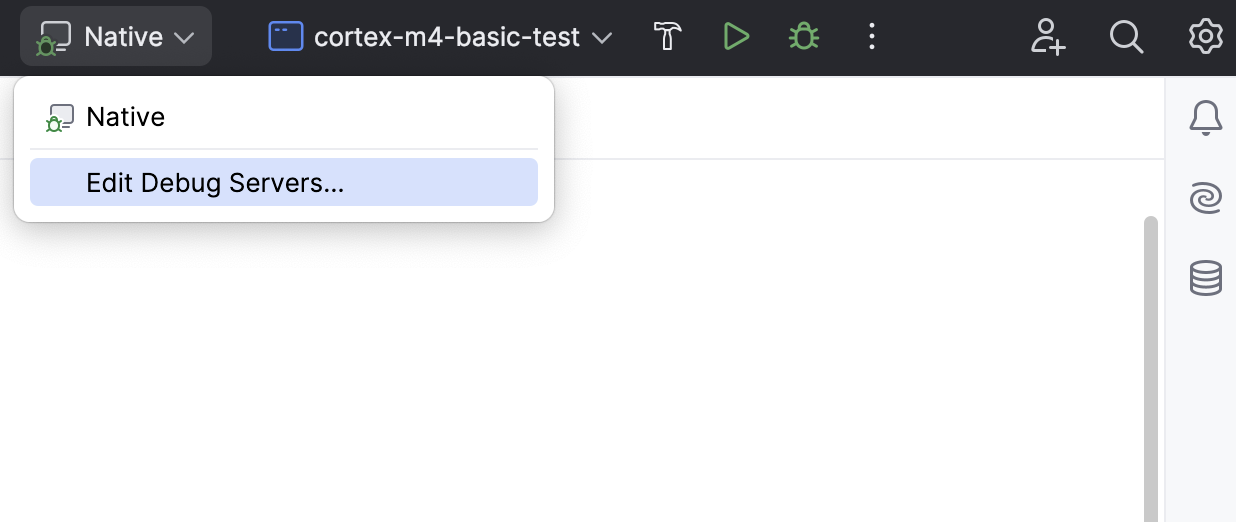This screenshot has width=1236, height=522.
Task: Open Search Everywhere with the magnifier icon
Action: pos(1126,37)
